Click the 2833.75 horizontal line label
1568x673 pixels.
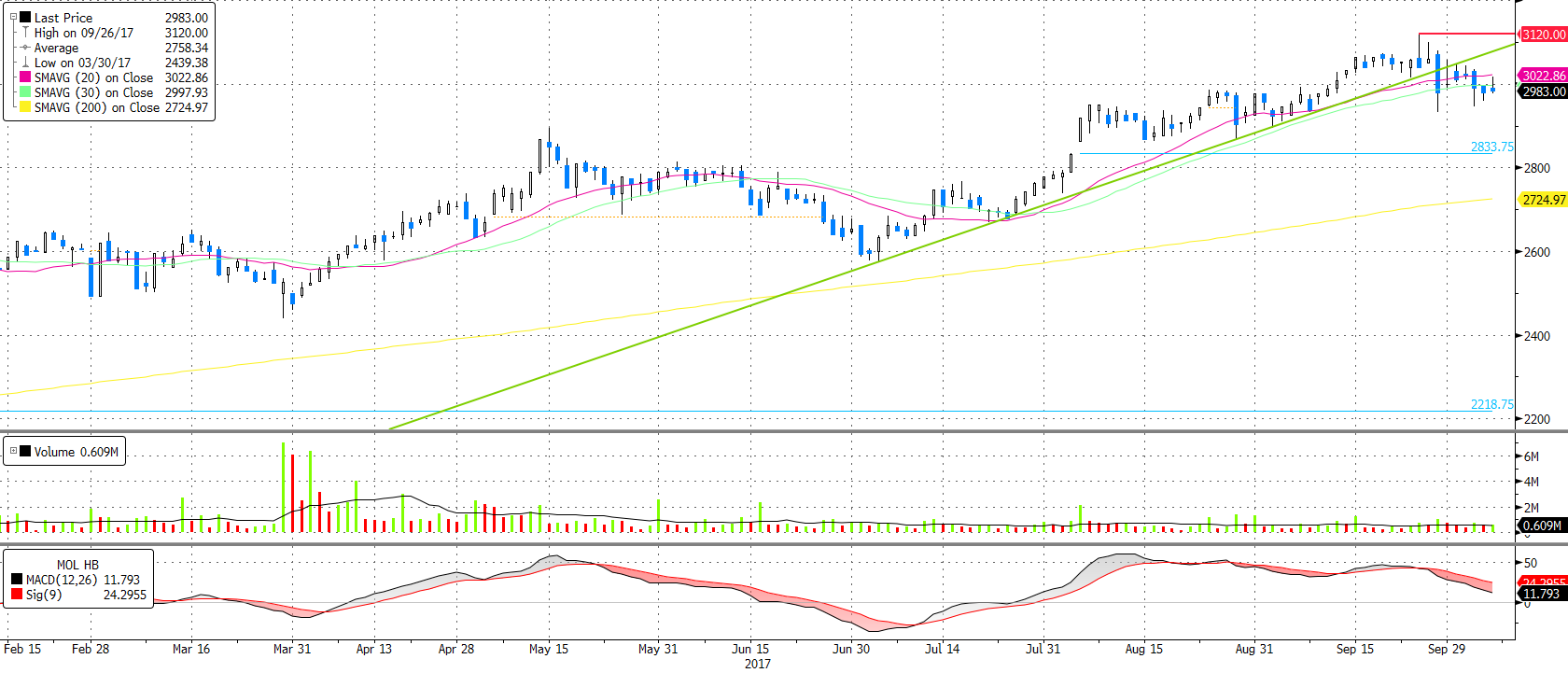pos(1491,147)
